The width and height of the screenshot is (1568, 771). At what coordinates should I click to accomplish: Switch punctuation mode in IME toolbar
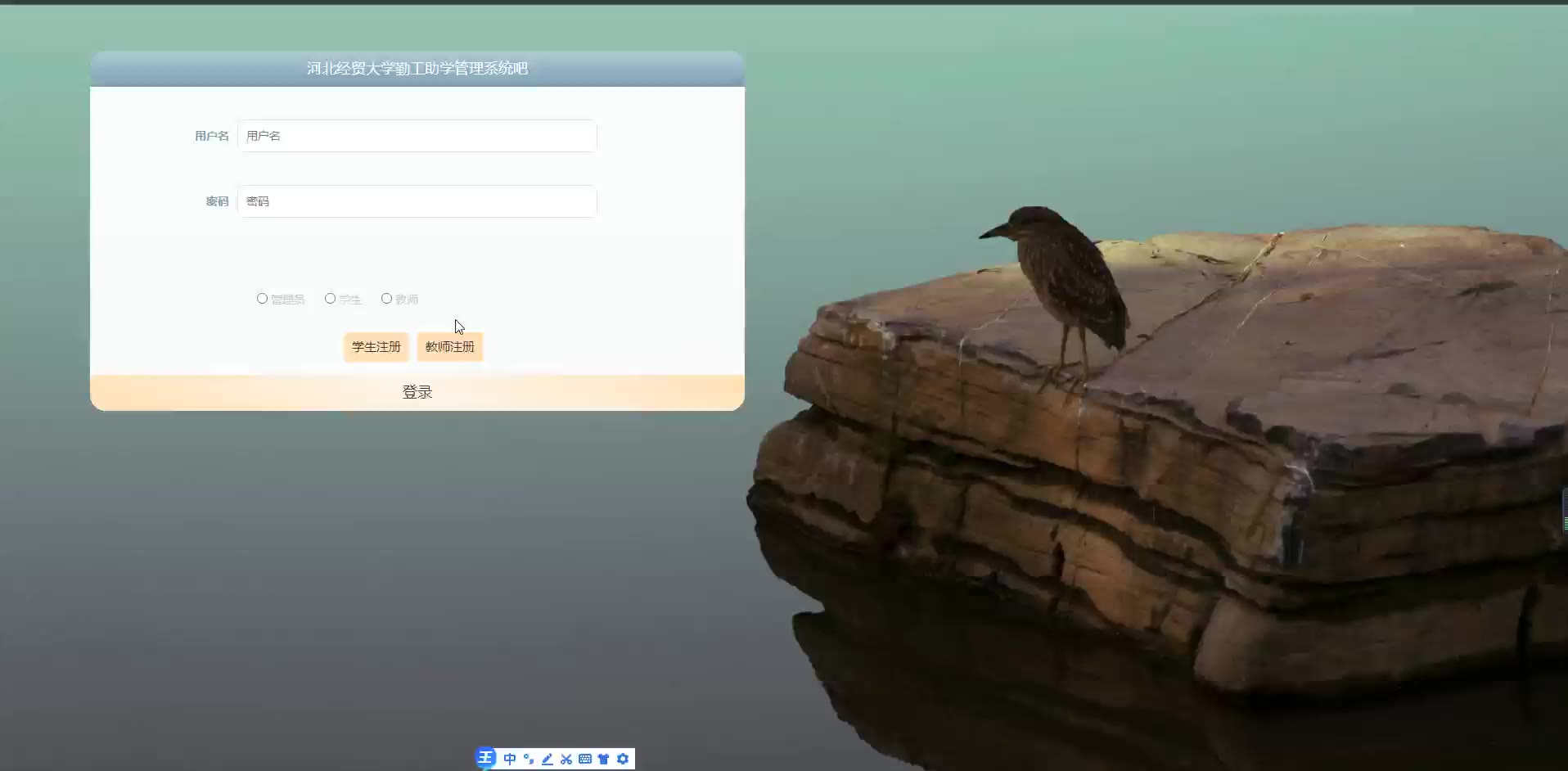click(529, 759)
